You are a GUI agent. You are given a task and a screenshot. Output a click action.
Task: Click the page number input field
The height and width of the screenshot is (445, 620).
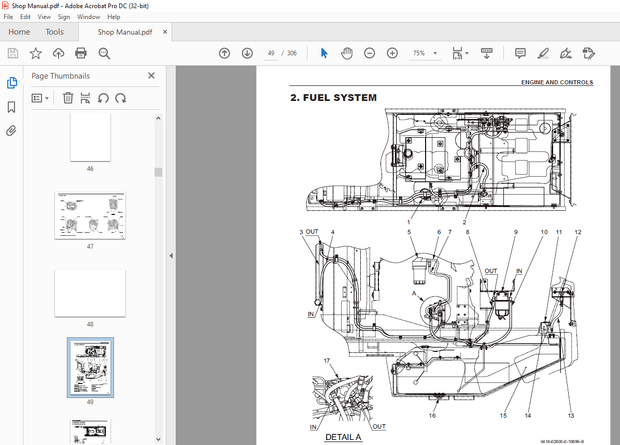271,53
